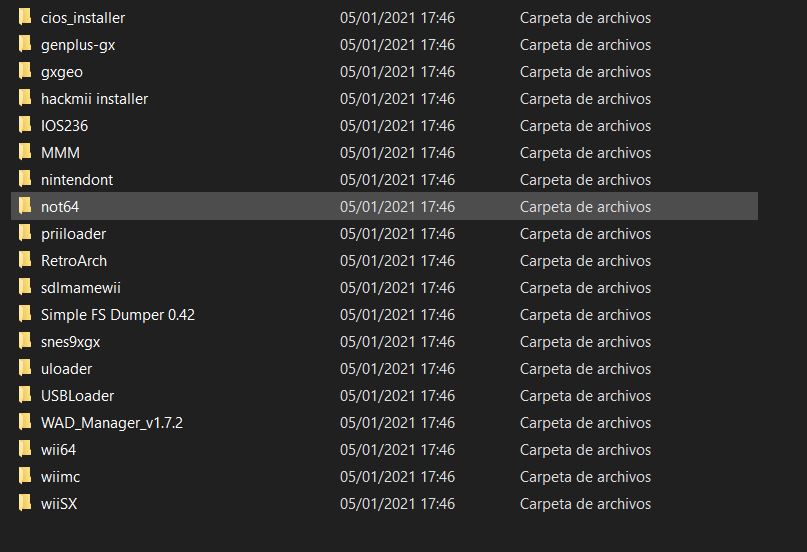Click the wii64 folder name

tap(58, 450)
